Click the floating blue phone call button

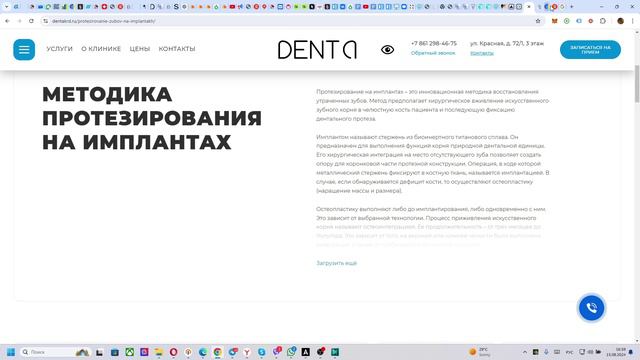click(591, 308)
